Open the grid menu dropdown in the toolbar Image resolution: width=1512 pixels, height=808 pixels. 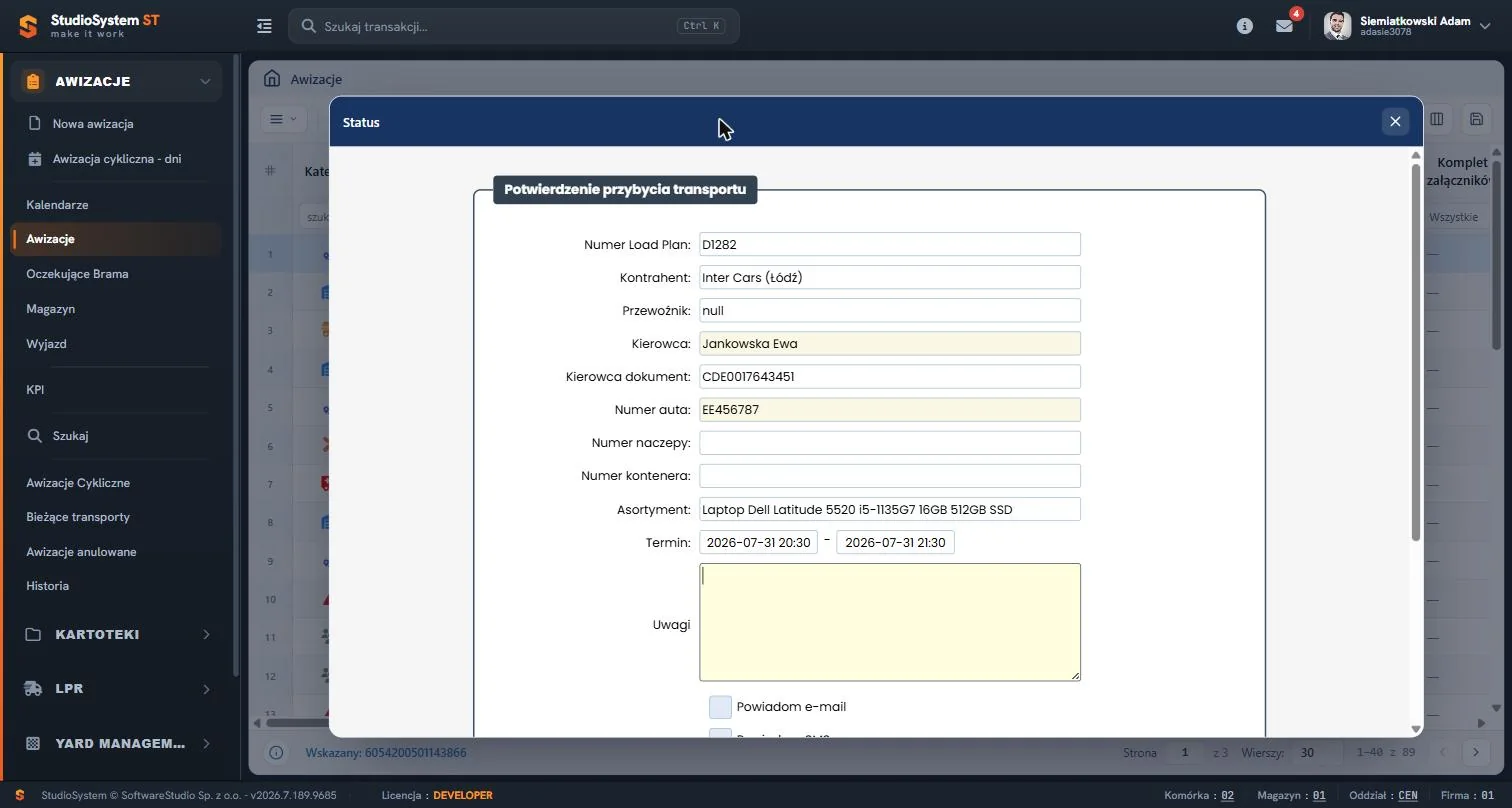(x=284, y=119)
